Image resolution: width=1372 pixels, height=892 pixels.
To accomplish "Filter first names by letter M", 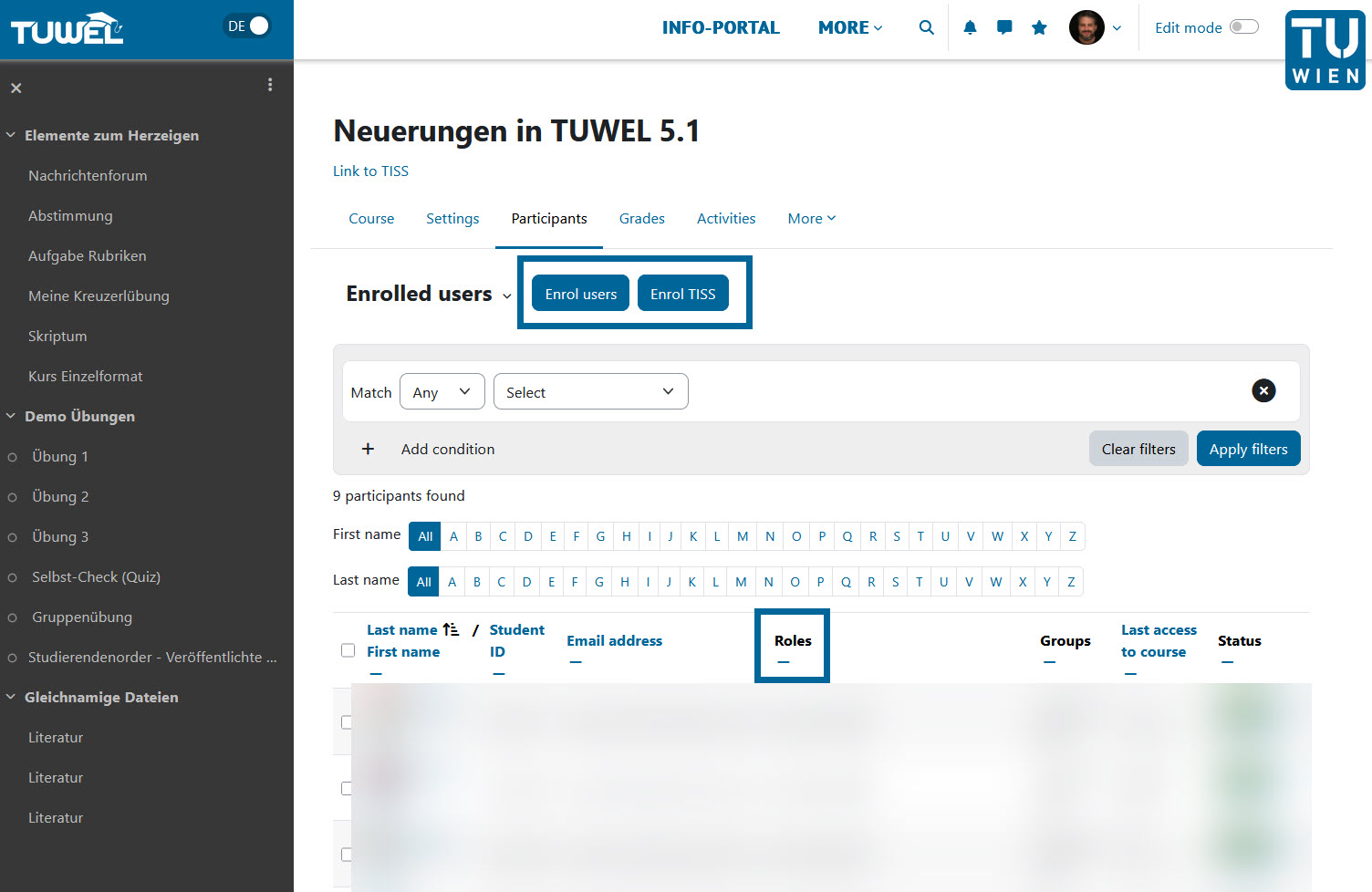I will point(742,536).
